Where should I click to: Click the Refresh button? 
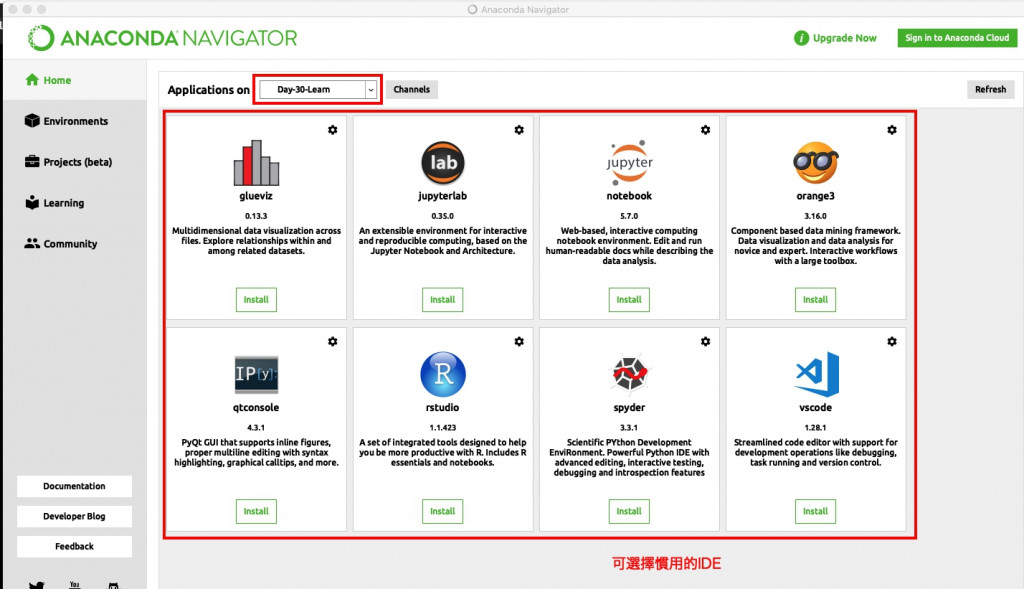tap(990, 89)
